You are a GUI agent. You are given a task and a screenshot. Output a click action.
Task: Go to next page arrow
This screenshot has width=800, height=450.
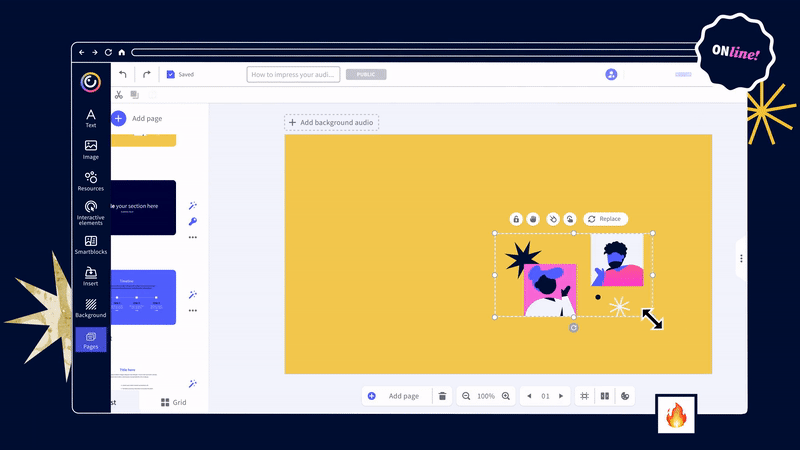[x=561, y=396]
